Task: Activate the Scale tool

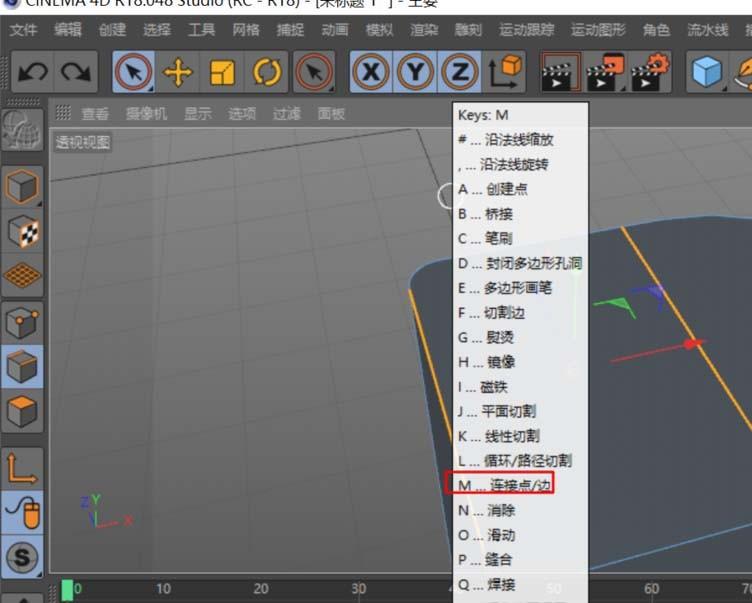Action: 222,72
